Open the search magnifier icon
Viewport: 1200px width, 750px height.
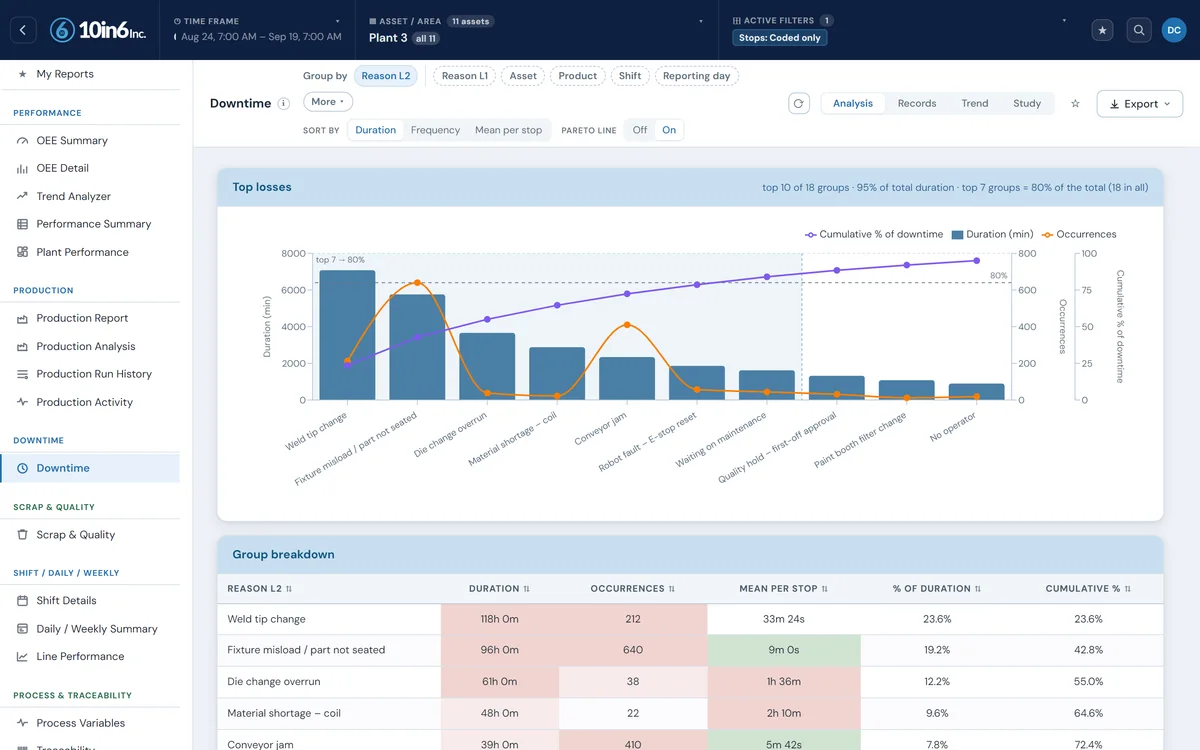tap(1139, 30)
